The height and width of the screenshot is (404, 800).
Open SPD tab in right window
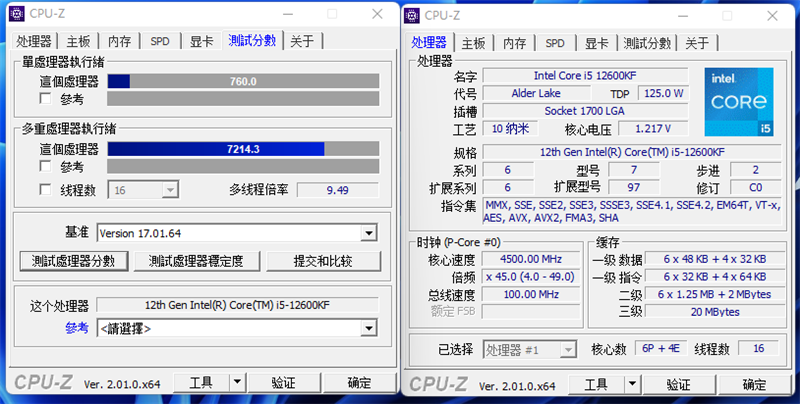point(555,43)
